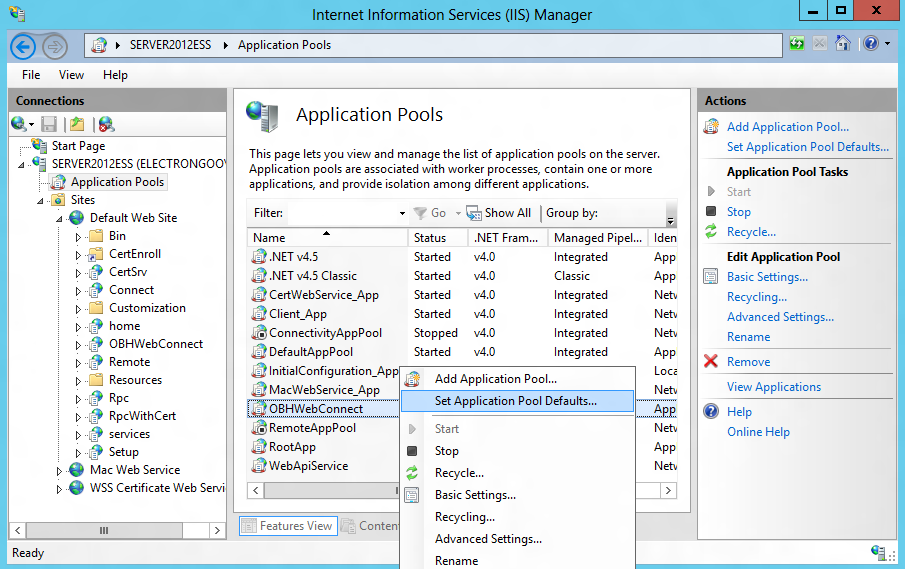Select Start Page in Connections tree
This screenshot has width=905, height=569.
point(78,145)
